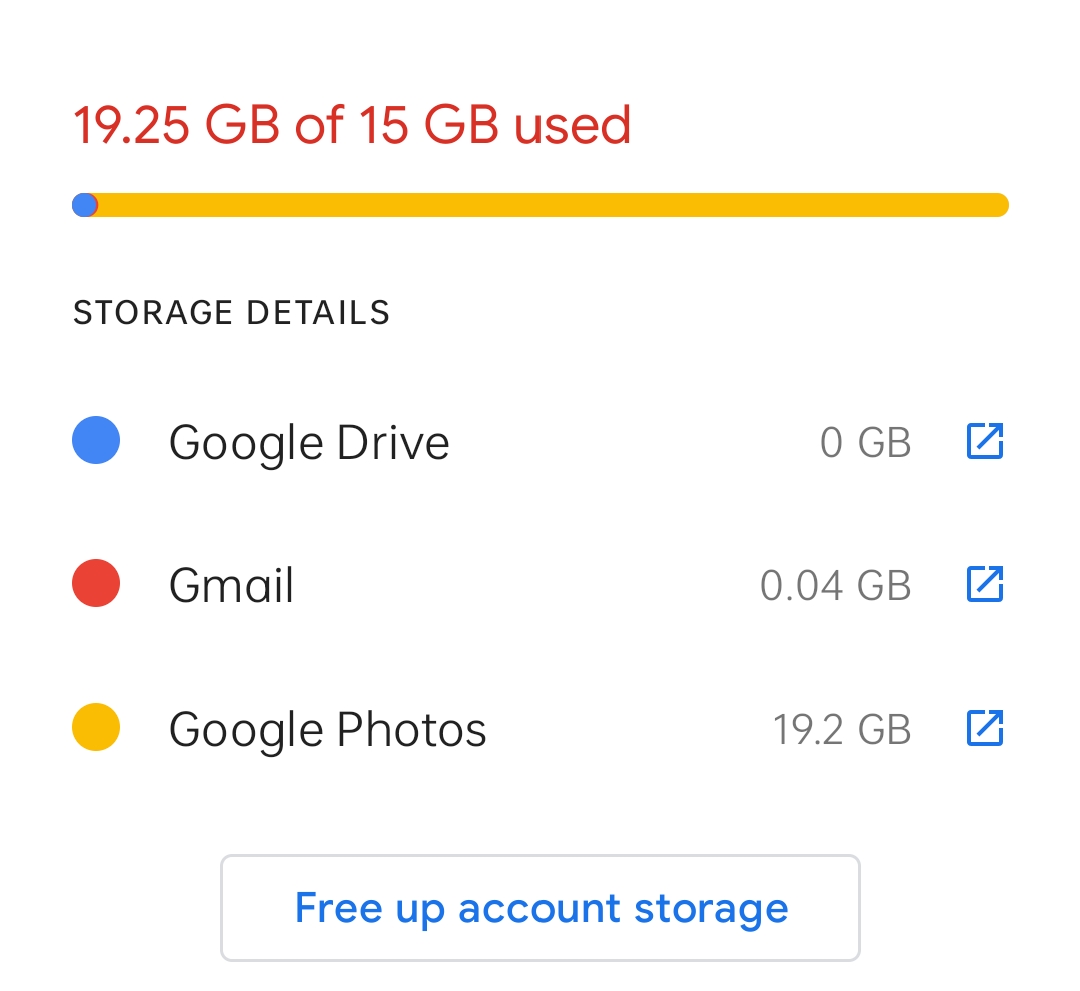Image resolution: width=1080 pixels, height=991 pixels.
Task: Click the word 'used' in the header
Action: tap(572, 125)
